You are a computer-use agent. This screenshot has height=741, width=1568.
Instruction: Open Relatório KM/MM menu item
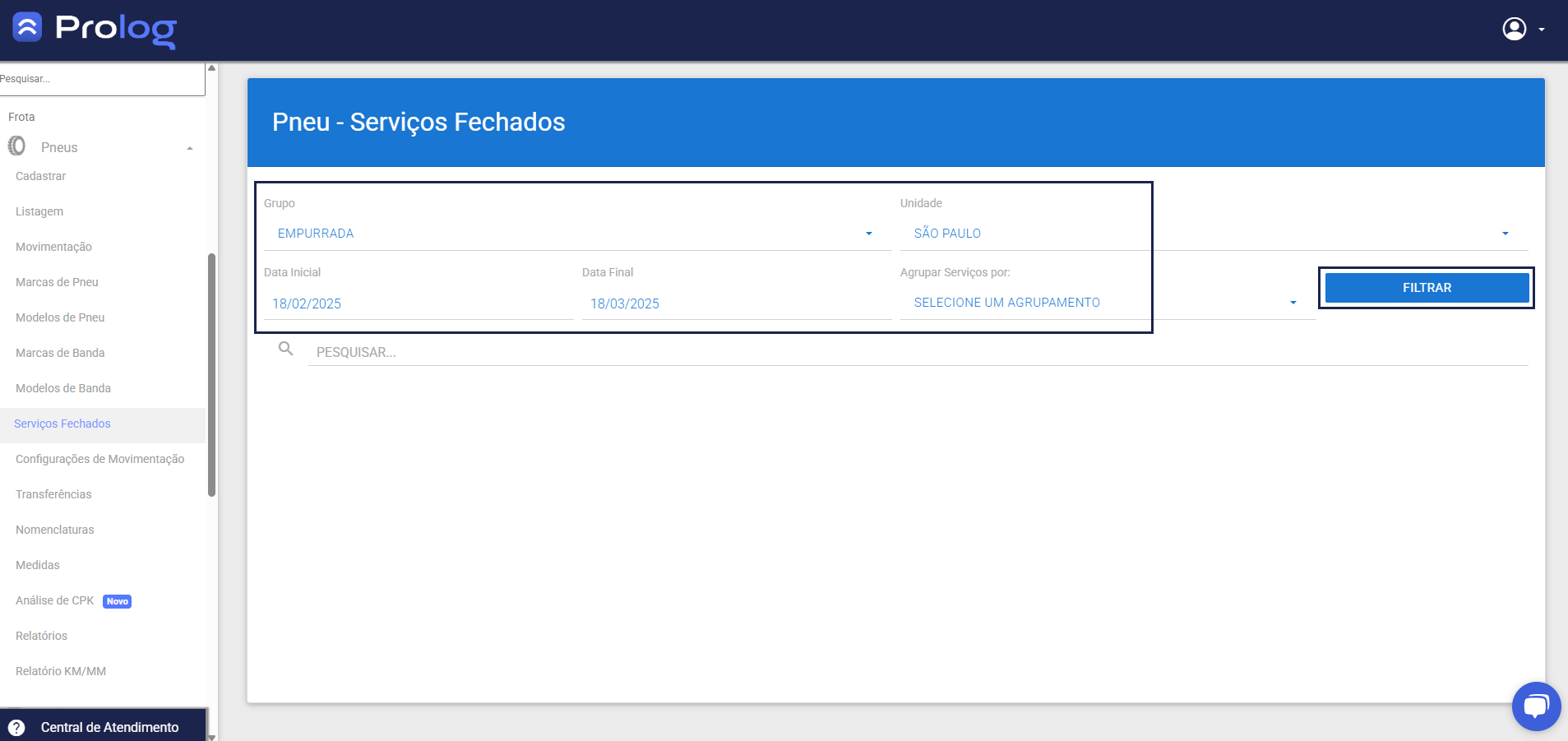[x=61, y=671]
